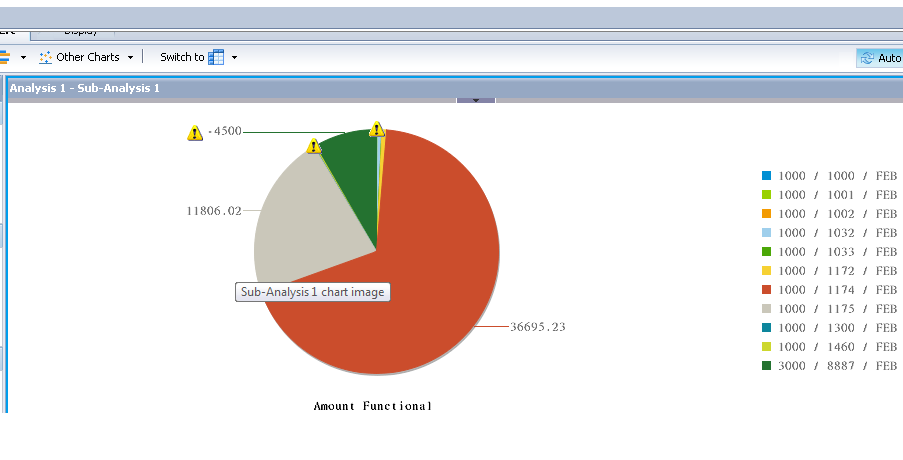Click the warning icon atop the pie chart
This screenshot has height=460, width=903.
377,128
